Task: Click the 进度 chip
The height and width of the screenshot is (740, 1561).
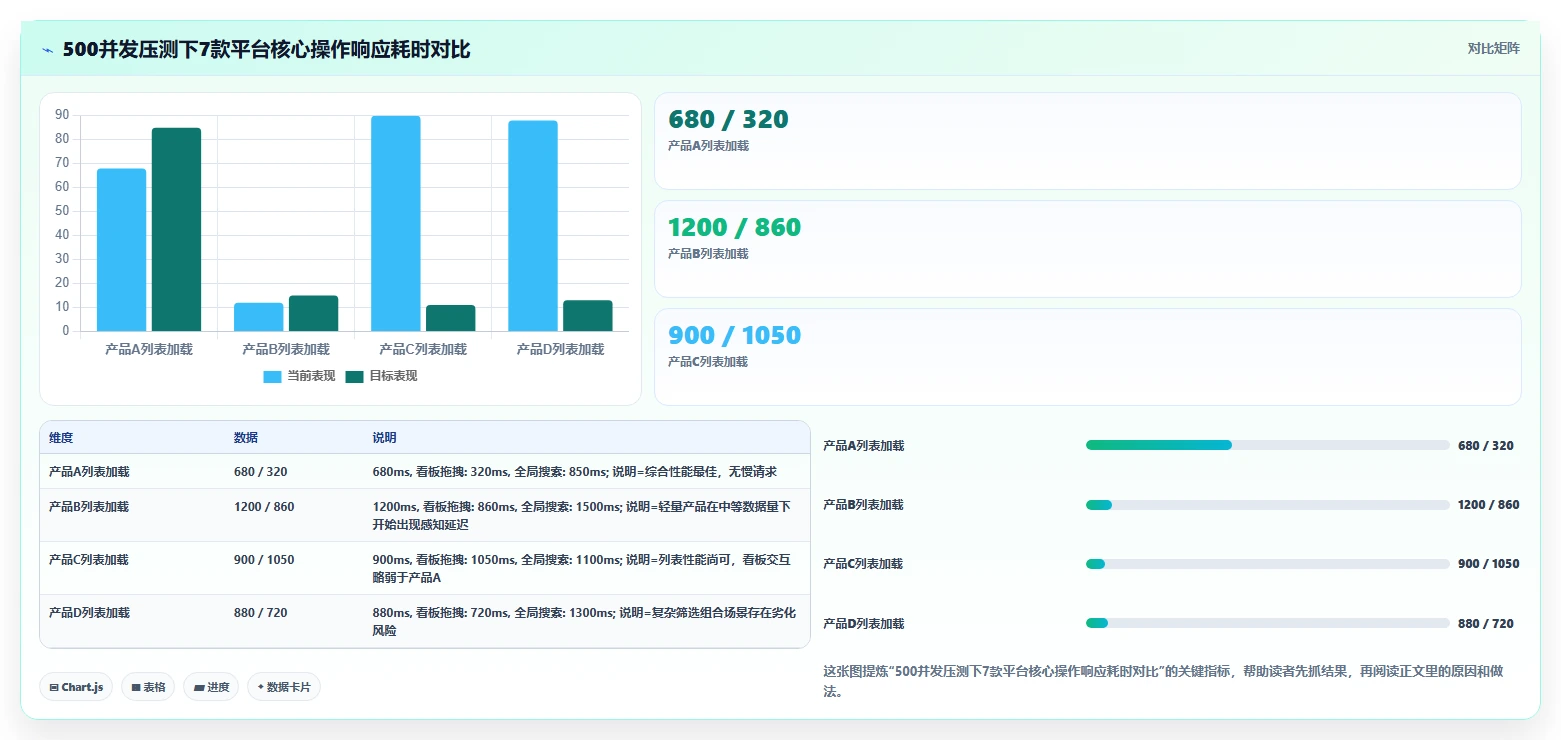Action: click(211, 687)
